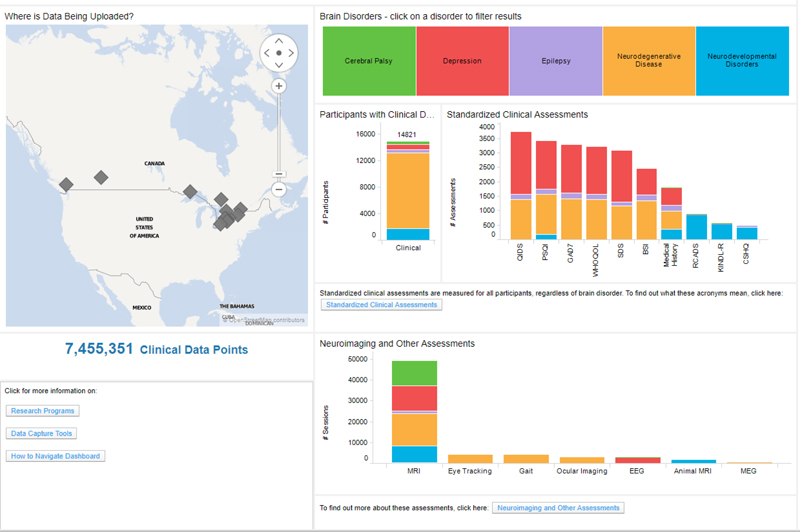Viewport: 800px width, 532px height.
Task: Zoom out on the map with minus
Action: click(279, 189)
